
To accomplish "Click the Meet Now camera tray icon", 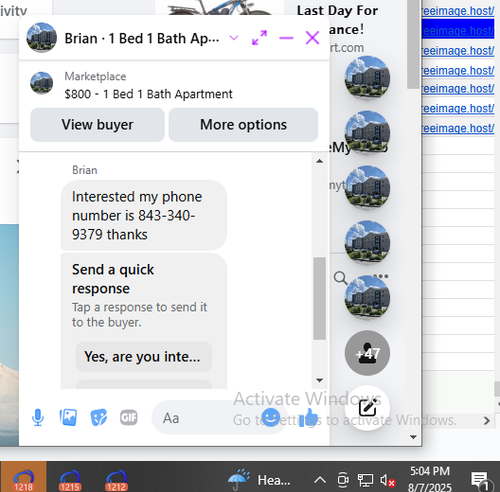I will point(343,480).
